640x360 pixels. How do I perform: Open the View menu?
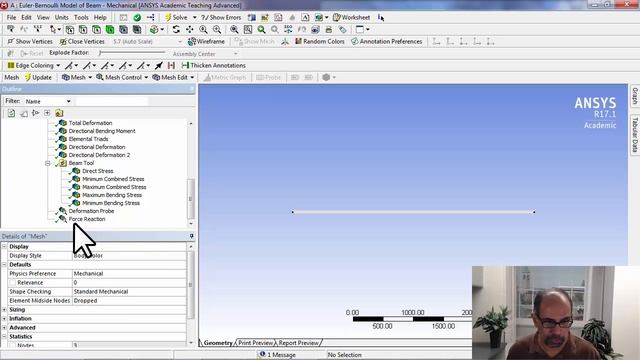coord(43,18)
